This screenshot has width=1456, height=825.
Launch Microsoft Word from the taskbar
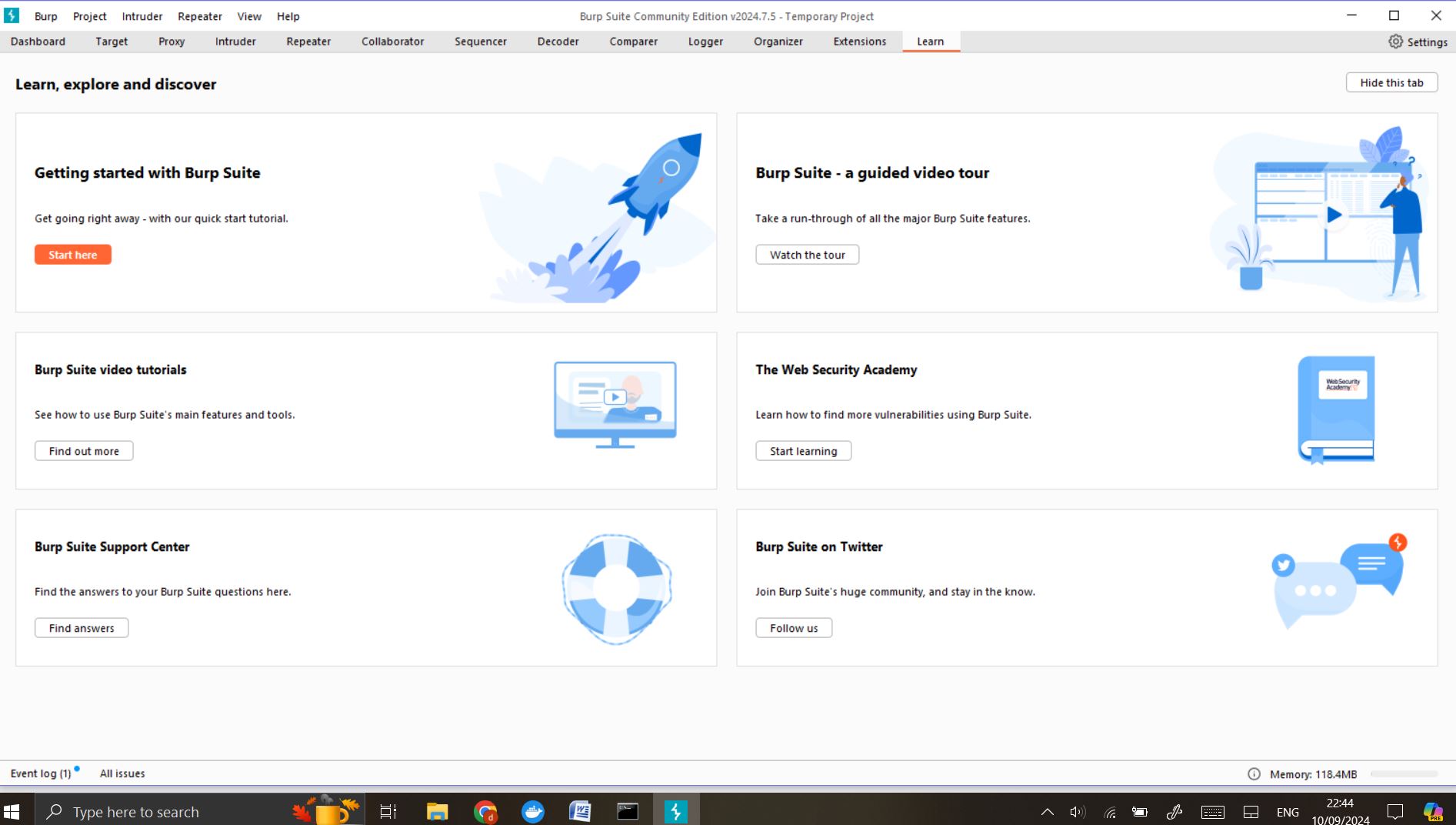[580, 811]
